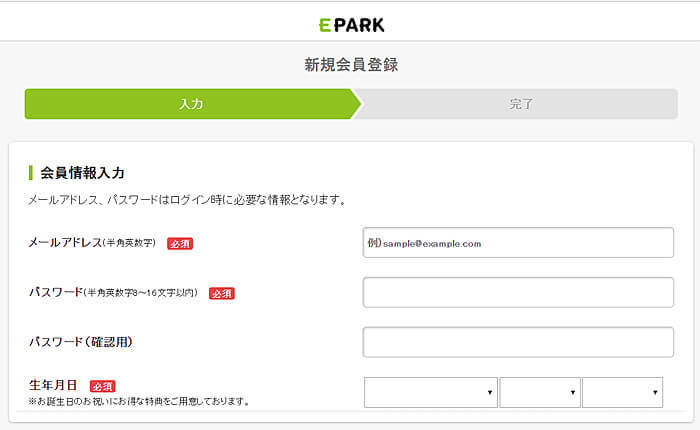Click the 必須 badge beside 生年月日
The image size is (700, 430).
pos(102,386)
